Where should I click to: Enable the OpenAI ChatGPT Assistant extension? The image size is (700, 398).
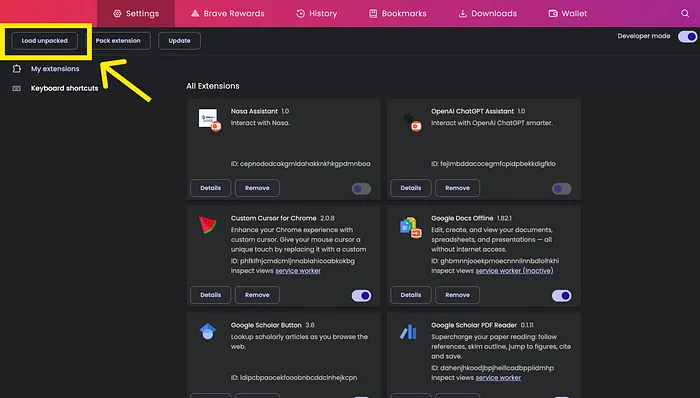click(561, 189)
